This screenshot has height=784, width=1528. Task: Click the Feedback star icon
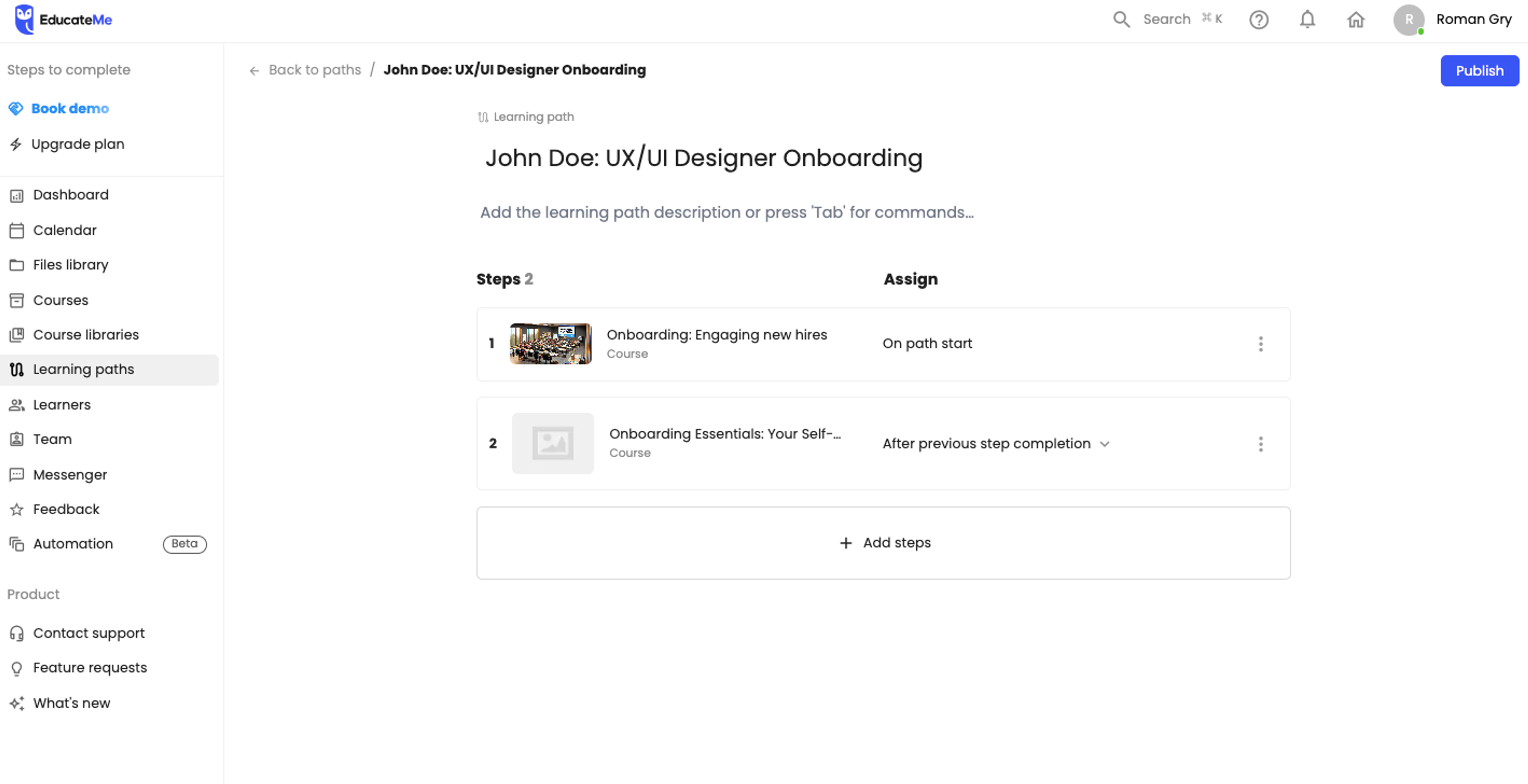pos(17,510)
